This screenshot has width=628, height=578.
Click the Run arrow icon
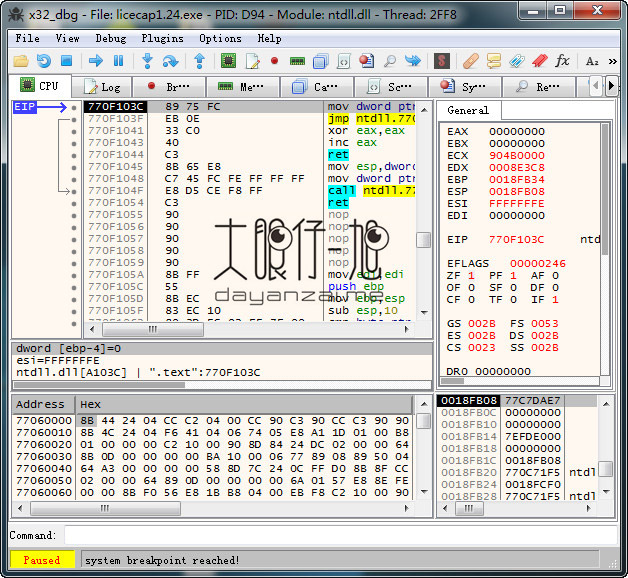(95, 61)
